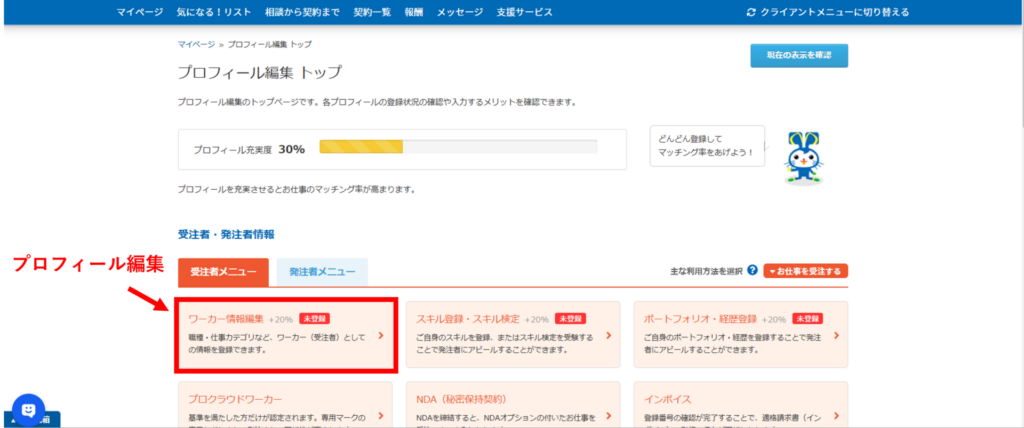Click chevron on ポートフォリオ・経歴登録 card
Screen dimensions: 1024x428
click(837, 336)
